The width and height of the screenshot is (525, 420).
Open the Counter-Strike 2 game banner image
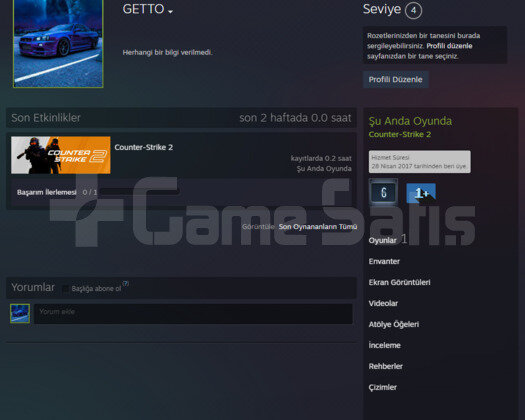pos(61,155)
